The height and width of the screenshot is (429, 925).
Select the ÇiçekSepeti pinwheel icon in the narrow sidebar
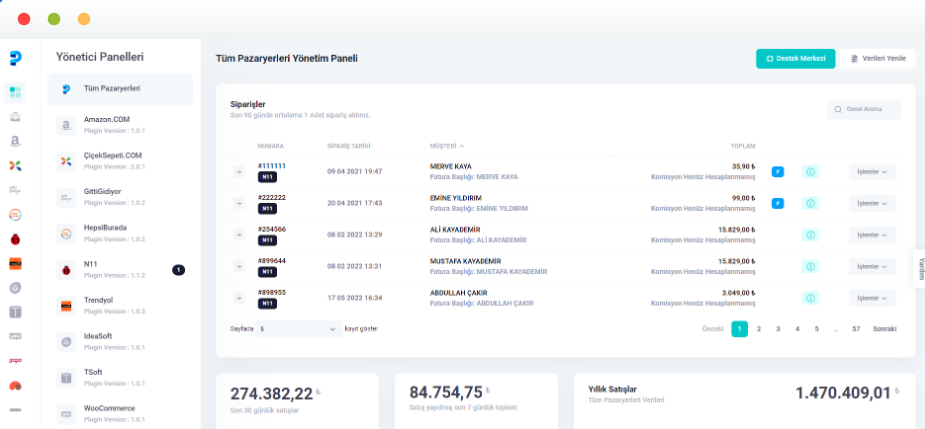coord(15,166)
